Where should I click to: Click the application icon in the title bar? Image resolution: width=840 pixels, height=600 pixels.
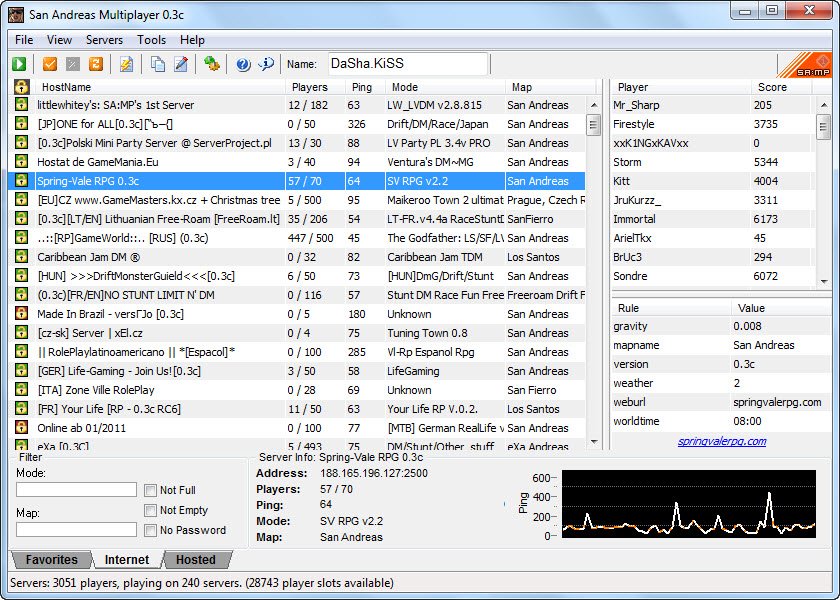(16, 14)
